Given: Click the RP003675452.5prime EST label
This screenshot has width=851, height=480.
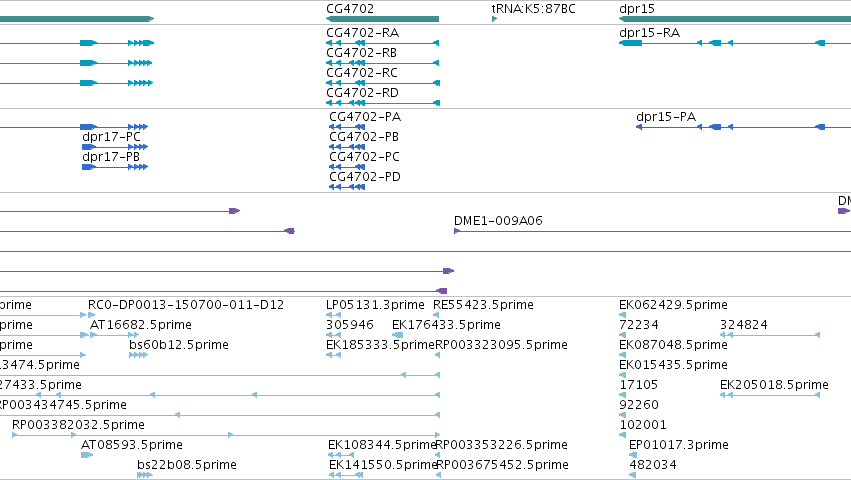Looking at the screenshot, I should (503, 466).
